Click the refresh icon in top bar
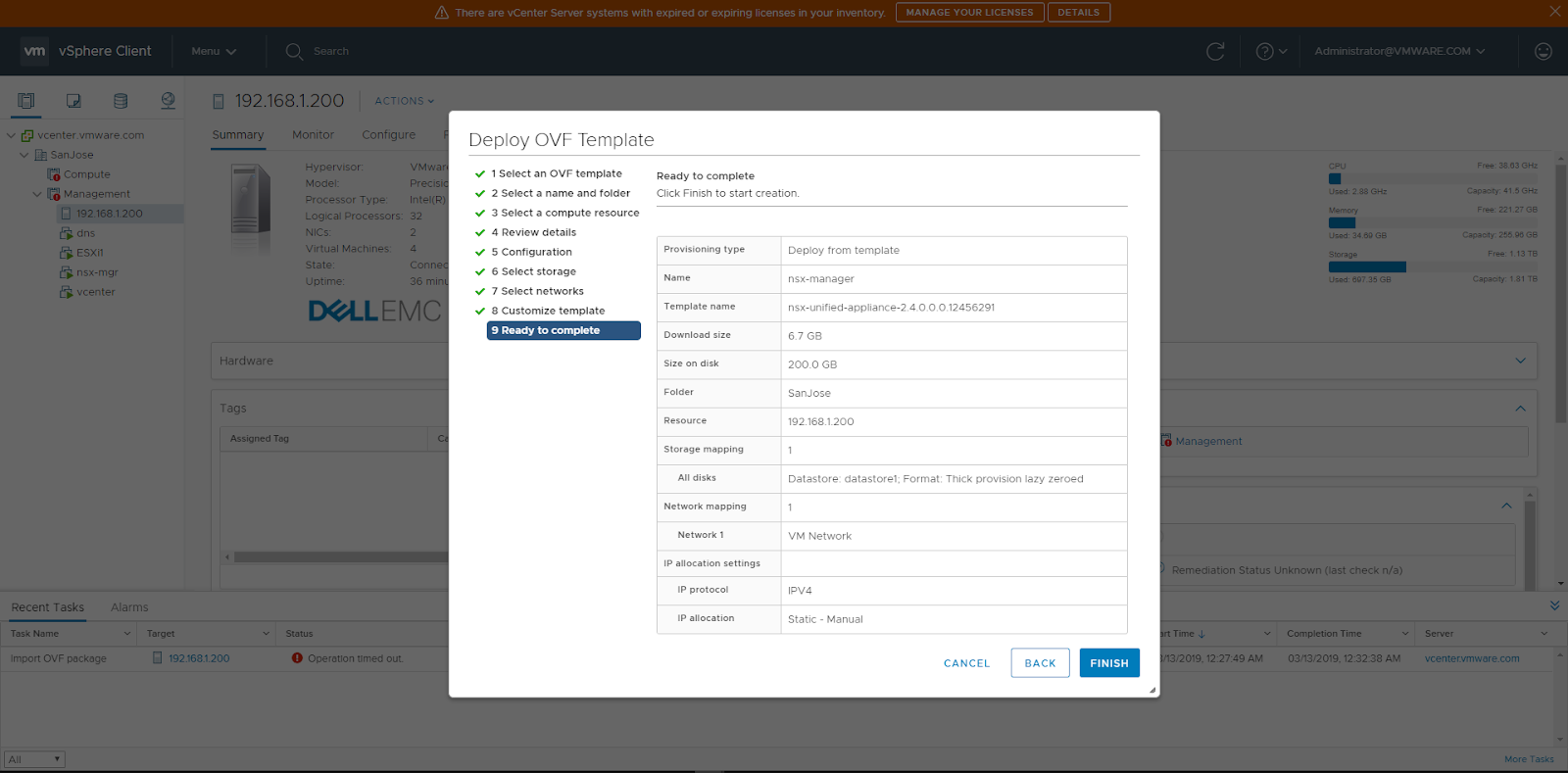Viewport: 1568px width, 773px height. 1215,52
